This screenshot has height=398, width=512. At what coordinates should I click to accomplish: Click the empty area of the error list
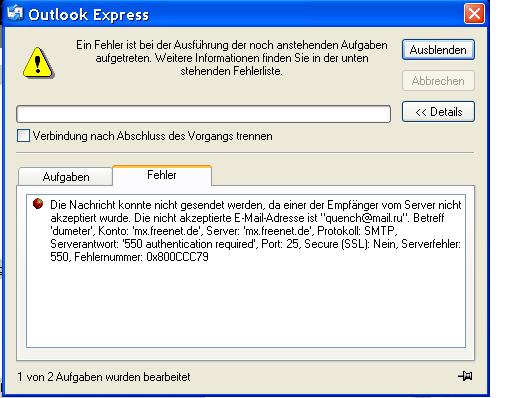246,305
